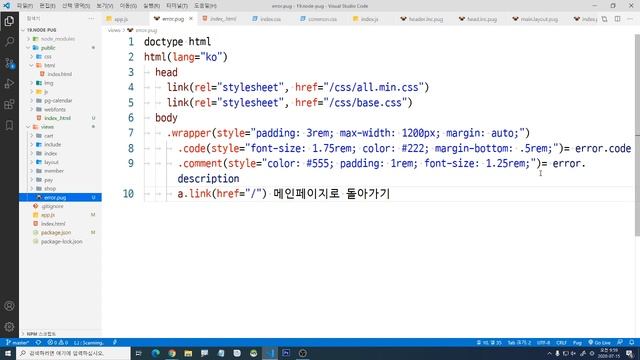
Task: Expand the include folder
Action: click(32, 144)
